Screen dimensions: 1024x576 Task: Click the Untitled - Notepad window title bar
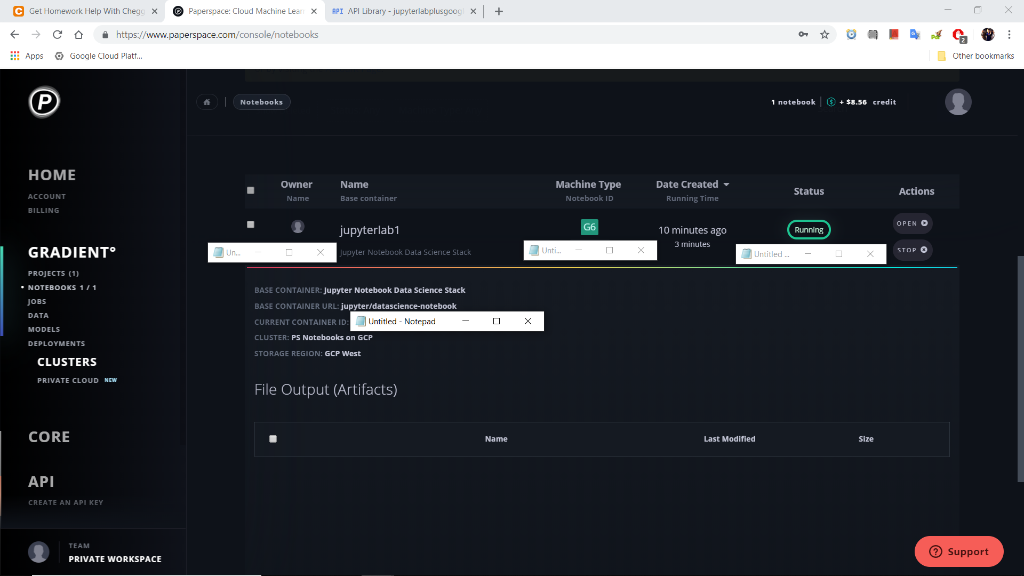click(447, 321)
